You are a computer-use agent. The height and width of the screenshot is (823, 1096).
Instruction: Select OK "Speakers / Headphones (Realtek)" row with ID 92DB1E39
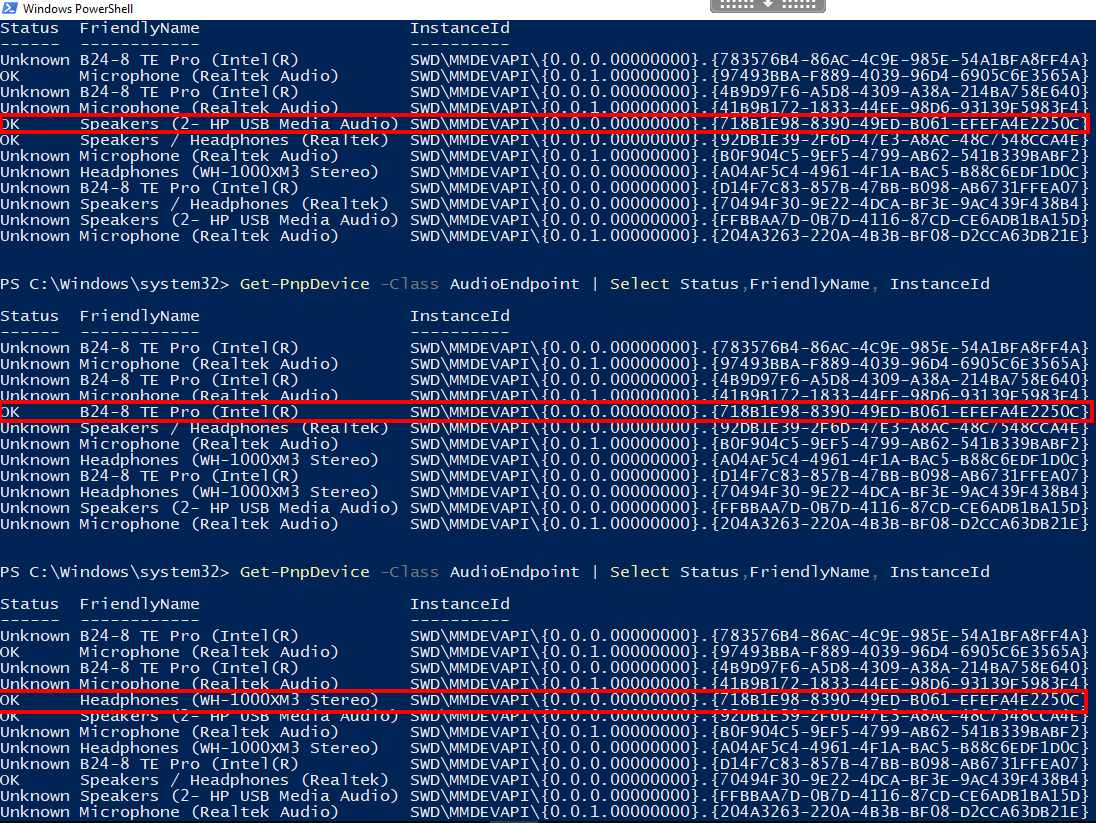[545, 140]
